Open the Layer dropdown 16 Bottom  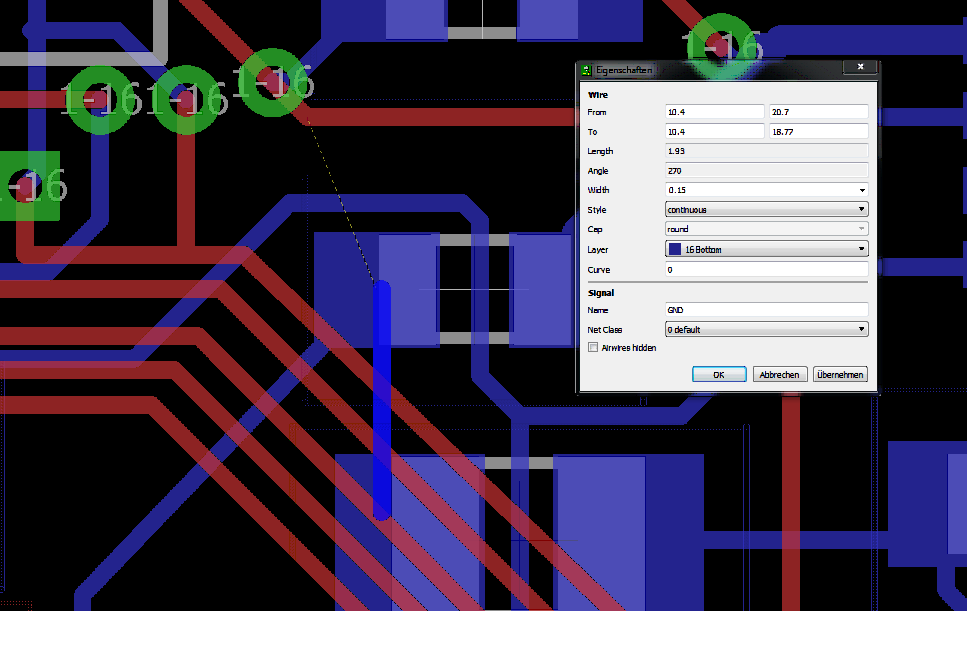(767, 249)
